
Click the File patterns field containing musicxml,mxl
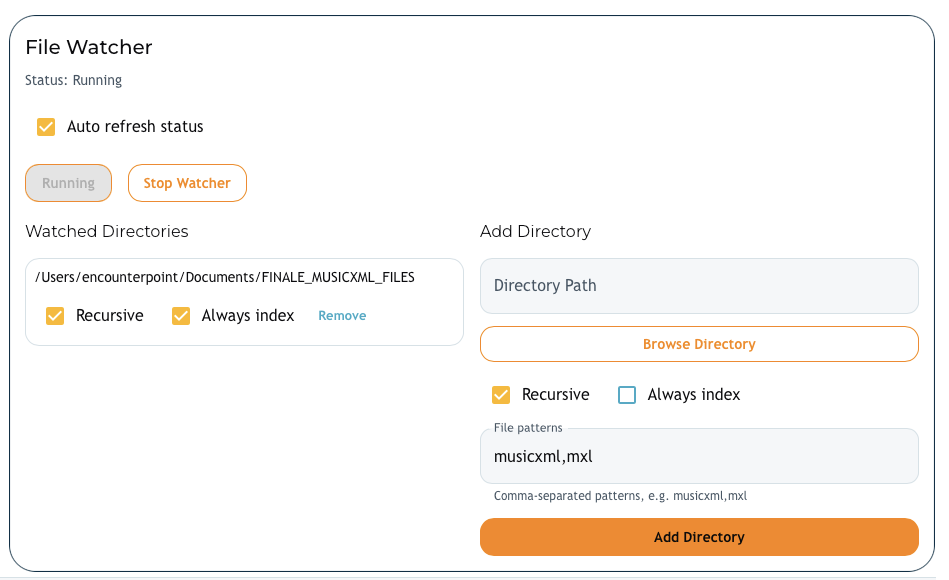click(x=699, y=458)
